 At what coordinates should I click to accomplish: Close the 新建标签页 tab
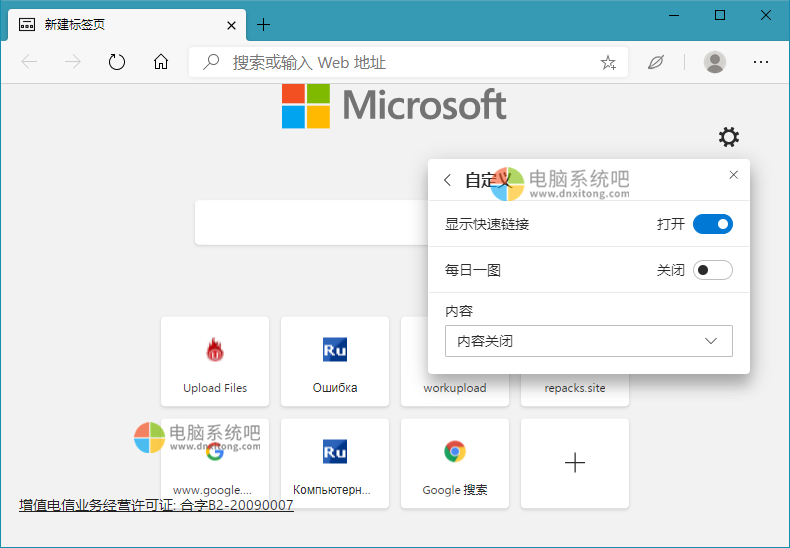[x=231, y=25]
